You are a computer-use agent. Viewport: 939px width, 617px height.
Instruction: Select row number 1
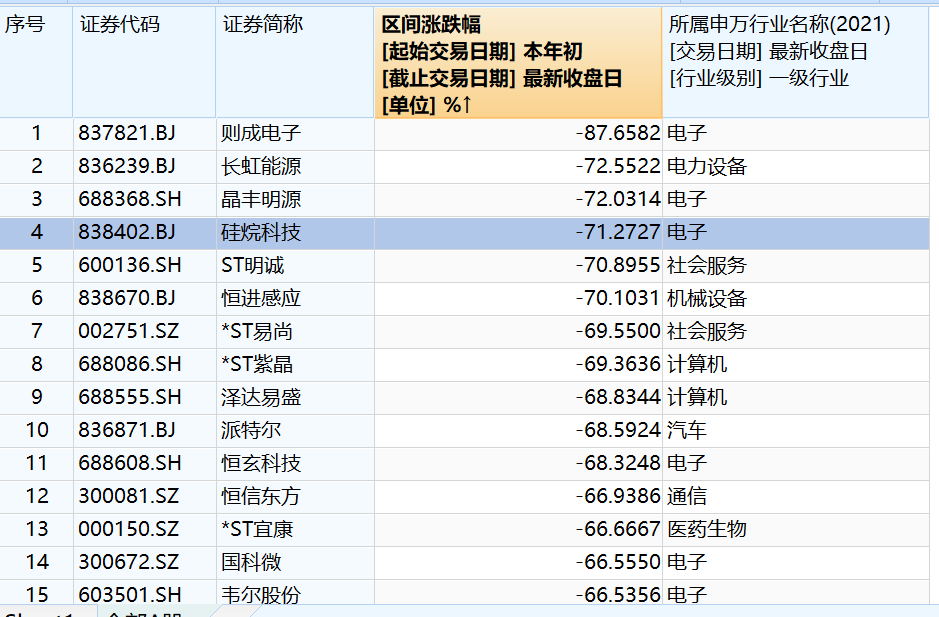point(37,133)
